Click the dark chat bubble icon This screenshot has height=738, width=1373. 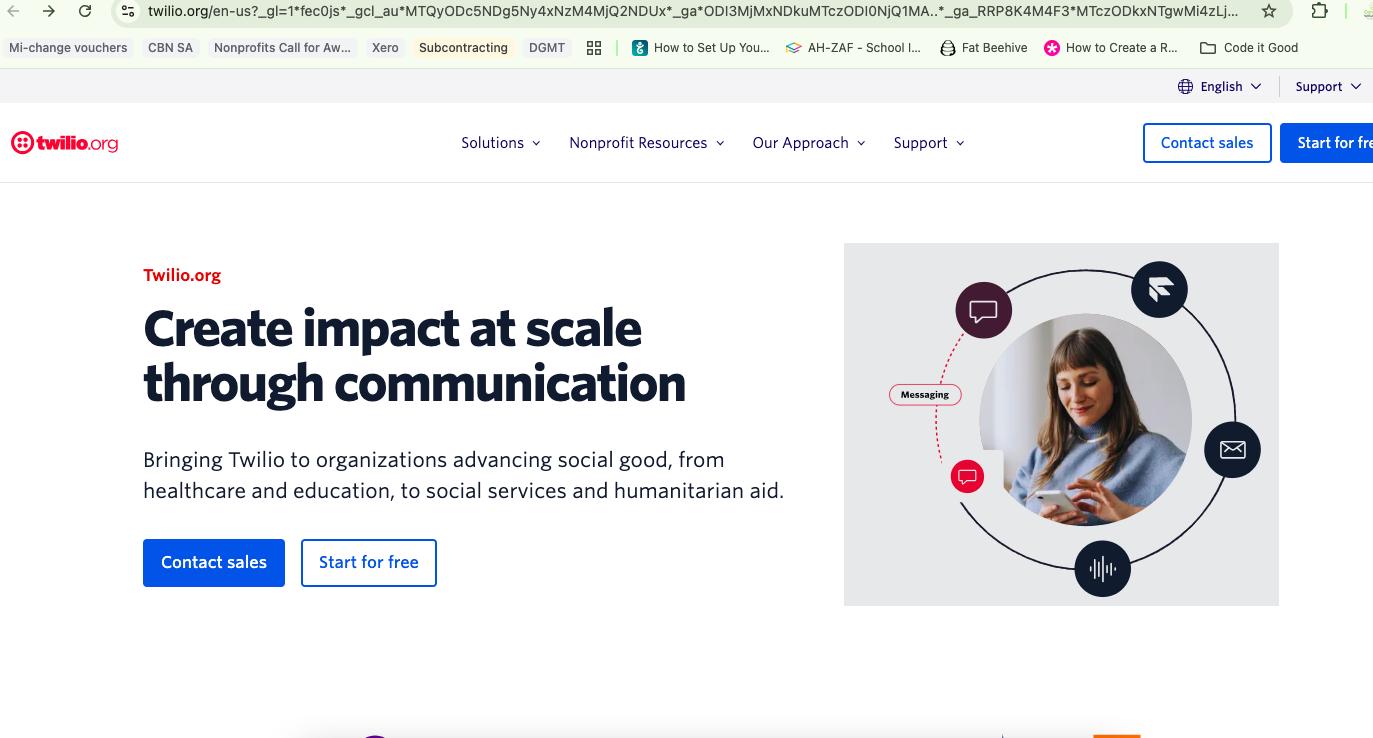click(983, 311)
